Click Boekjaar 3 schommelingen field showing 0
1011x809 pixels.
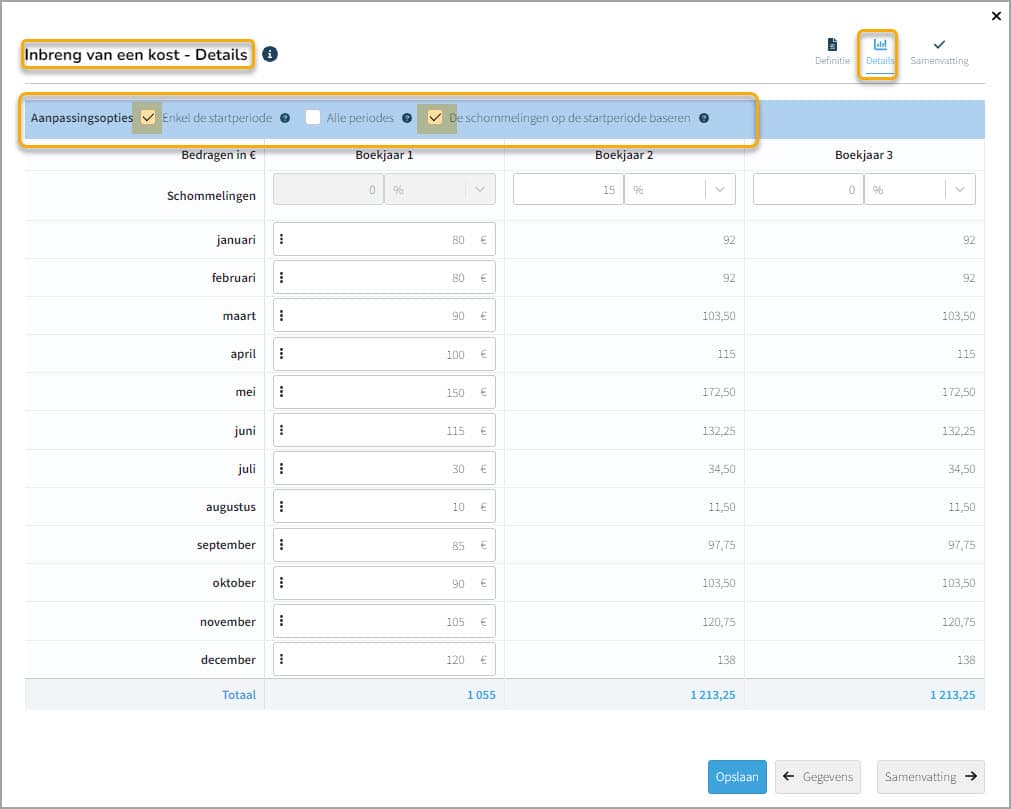808,190
